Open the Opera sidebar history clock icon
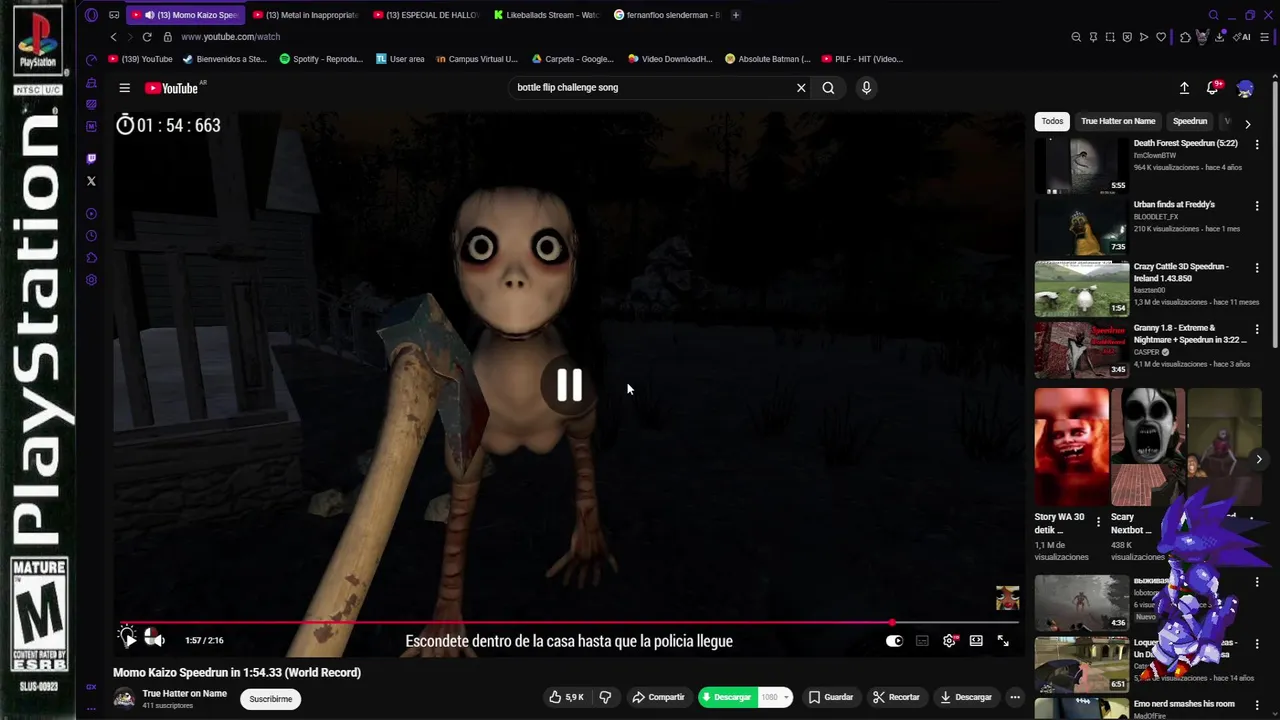The height and width of the screenshot is (720, 1280). pyautogui.click(x=91, y=236)
